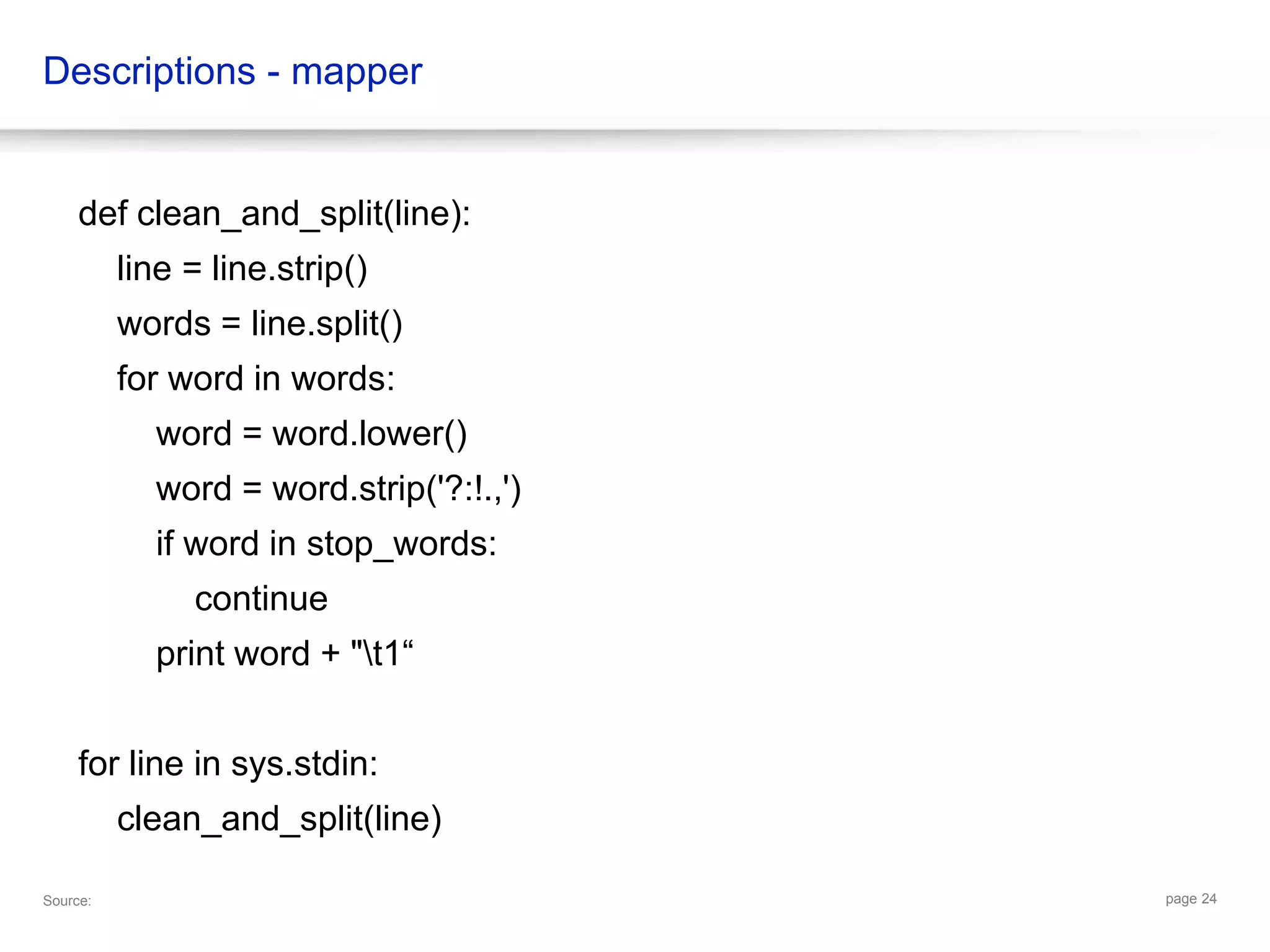The image size is (1270, 952).
Task: Click the print word + "\t1" line
Action: pos(285,654)
